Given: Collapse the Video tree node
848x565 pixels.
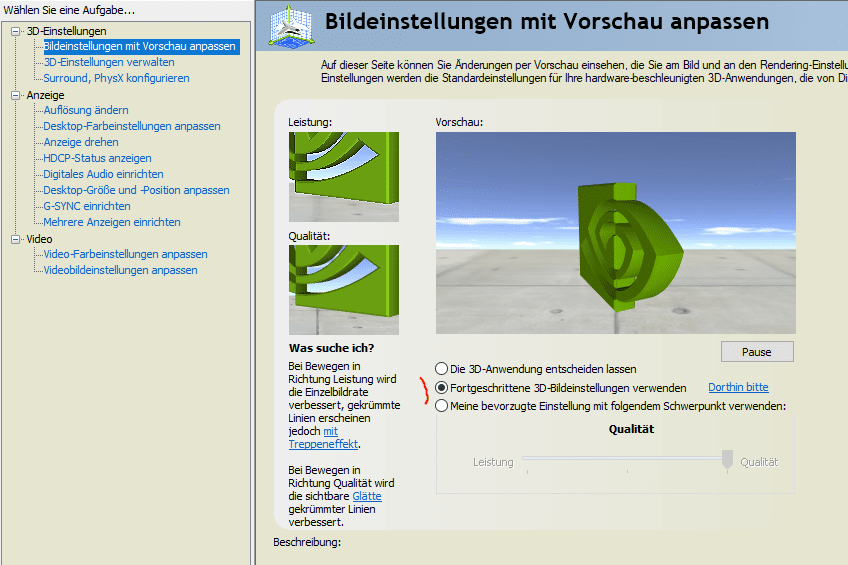Looking at the screenshot, I should click(16, 239).
